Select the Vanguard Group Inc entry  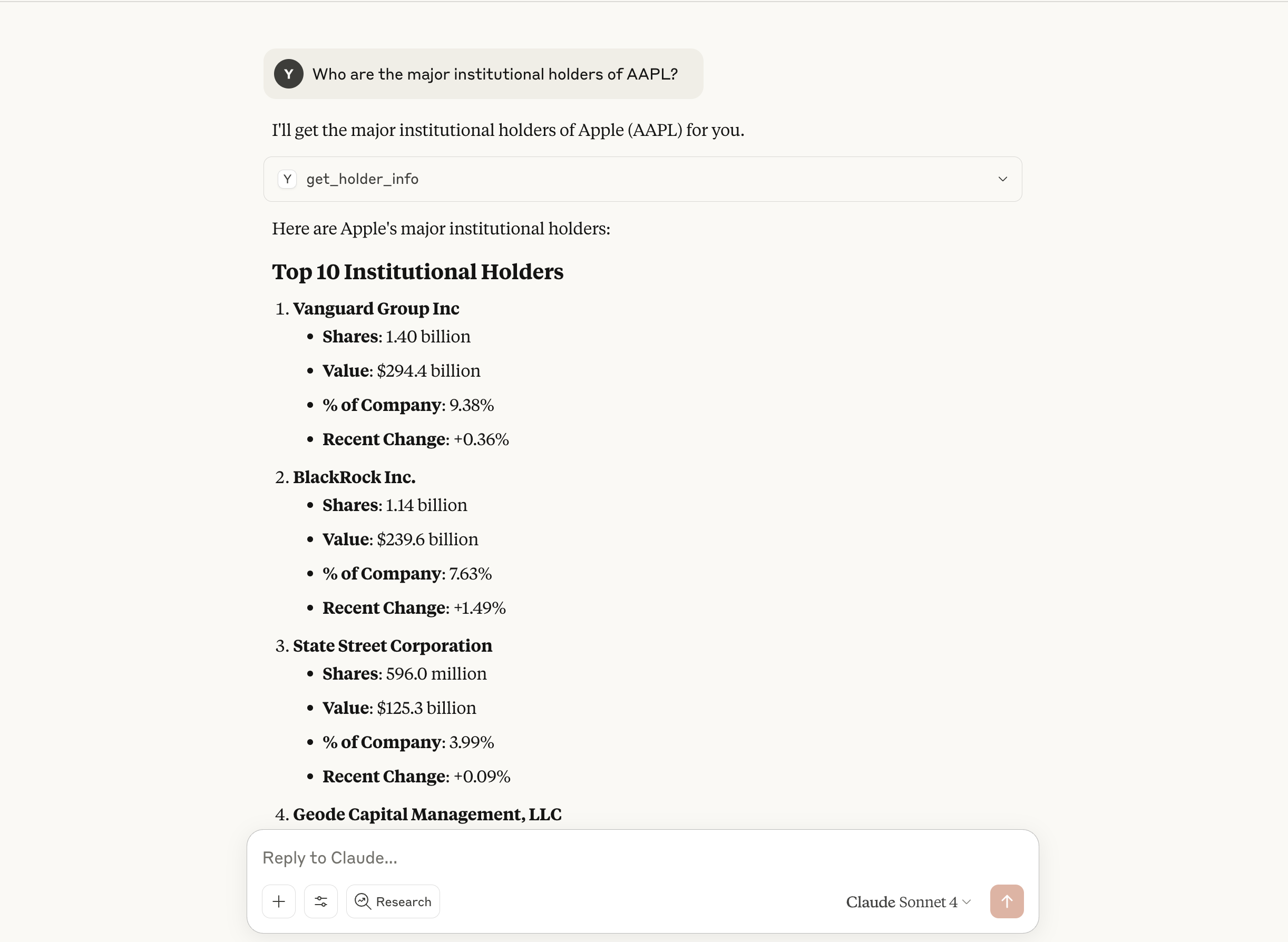pos(376,309)
